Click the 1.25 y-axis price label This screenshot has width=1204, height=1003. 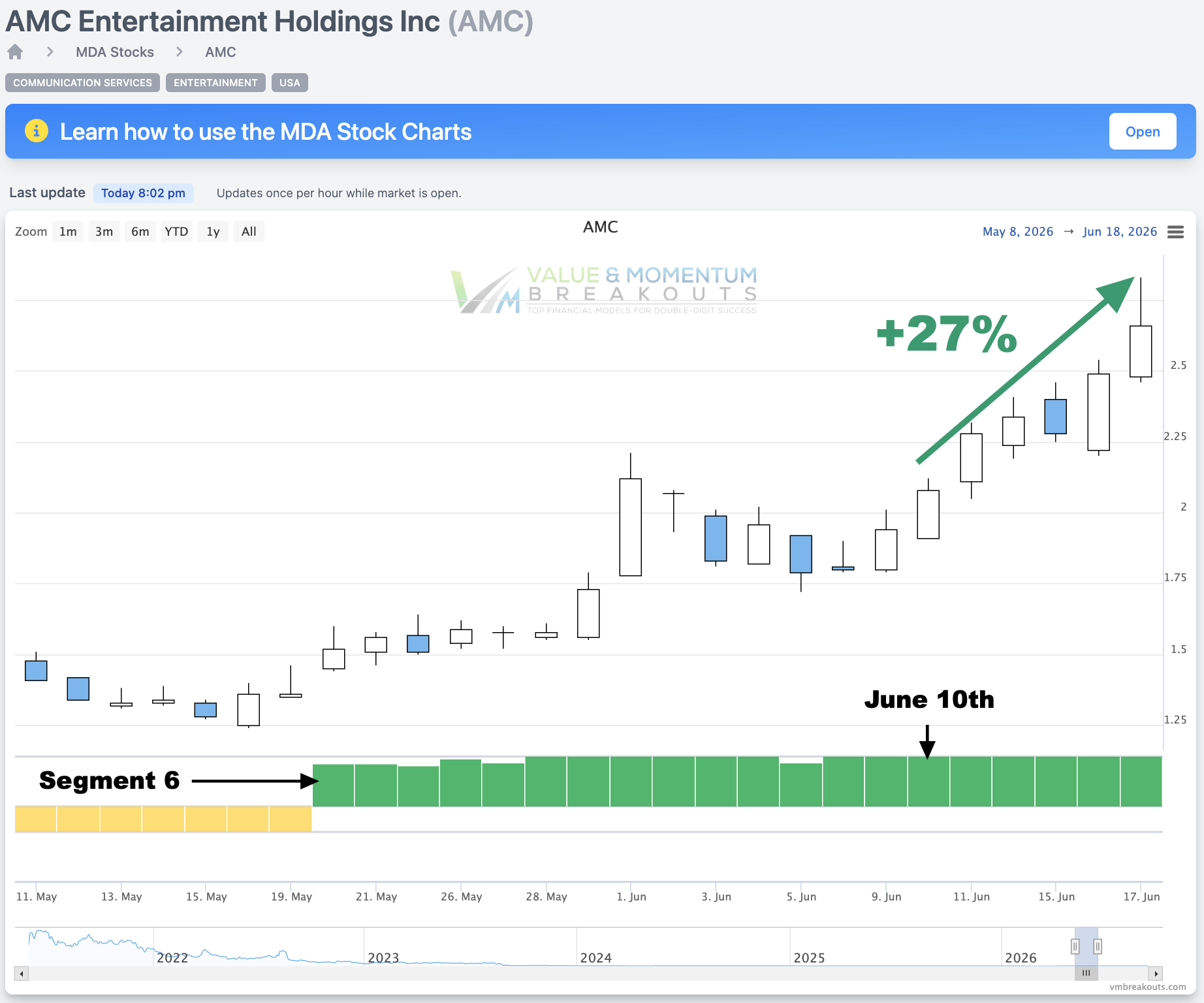click(1175, 720)
